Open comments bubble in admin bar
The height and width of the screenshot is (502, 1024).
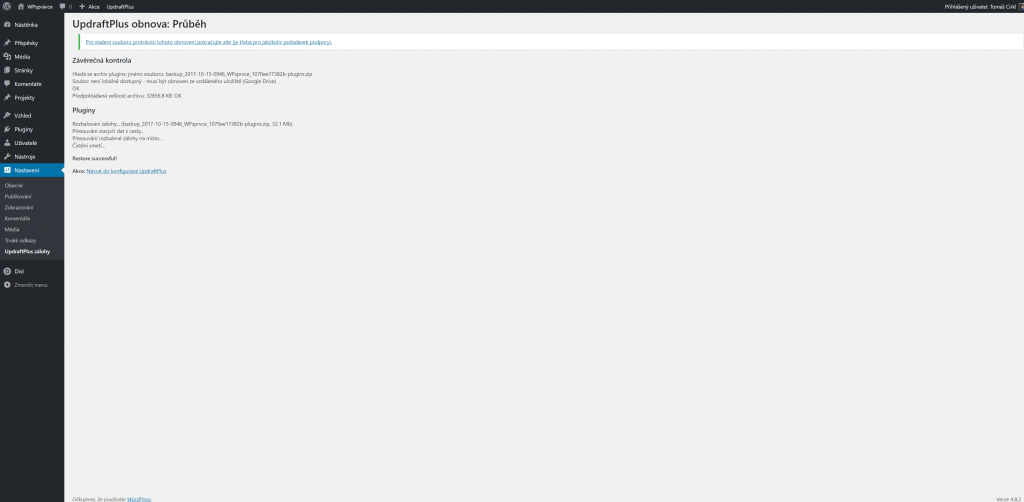[x=65, y=6]
